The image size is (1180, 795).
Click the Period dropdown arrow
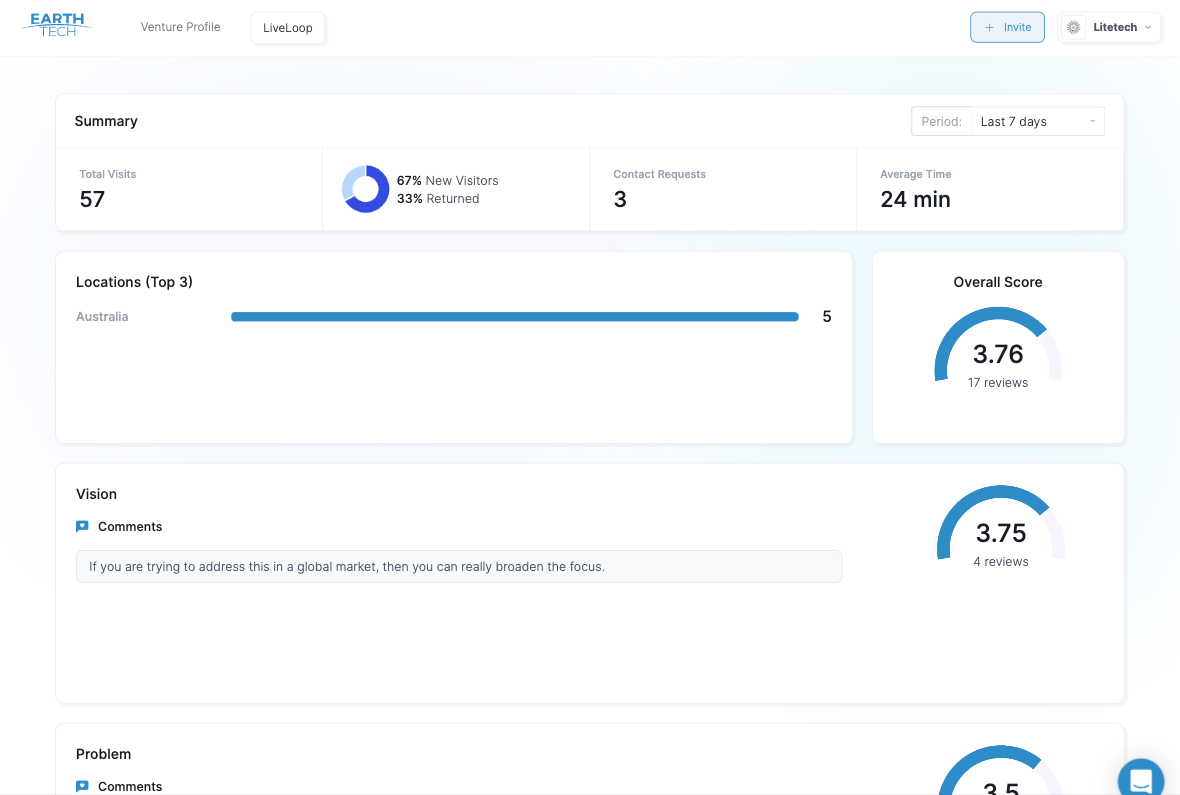pos(1092,122)
